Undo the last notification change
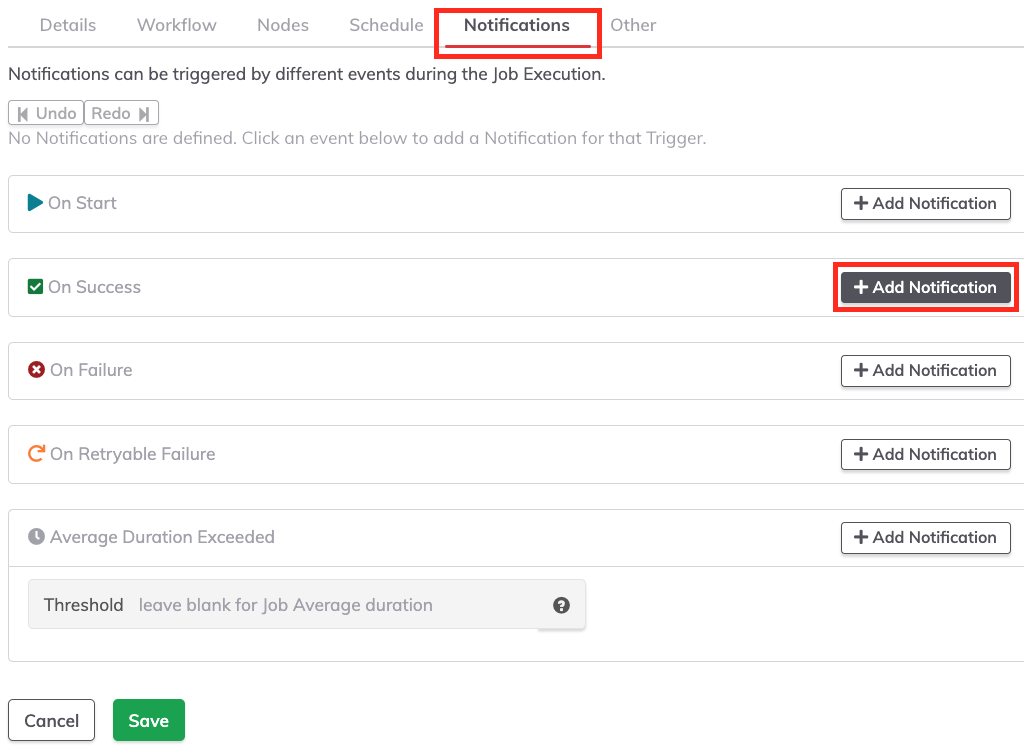Image resolution: width=1024 pixels, height=750 pixels. click(x=46, y=113)
